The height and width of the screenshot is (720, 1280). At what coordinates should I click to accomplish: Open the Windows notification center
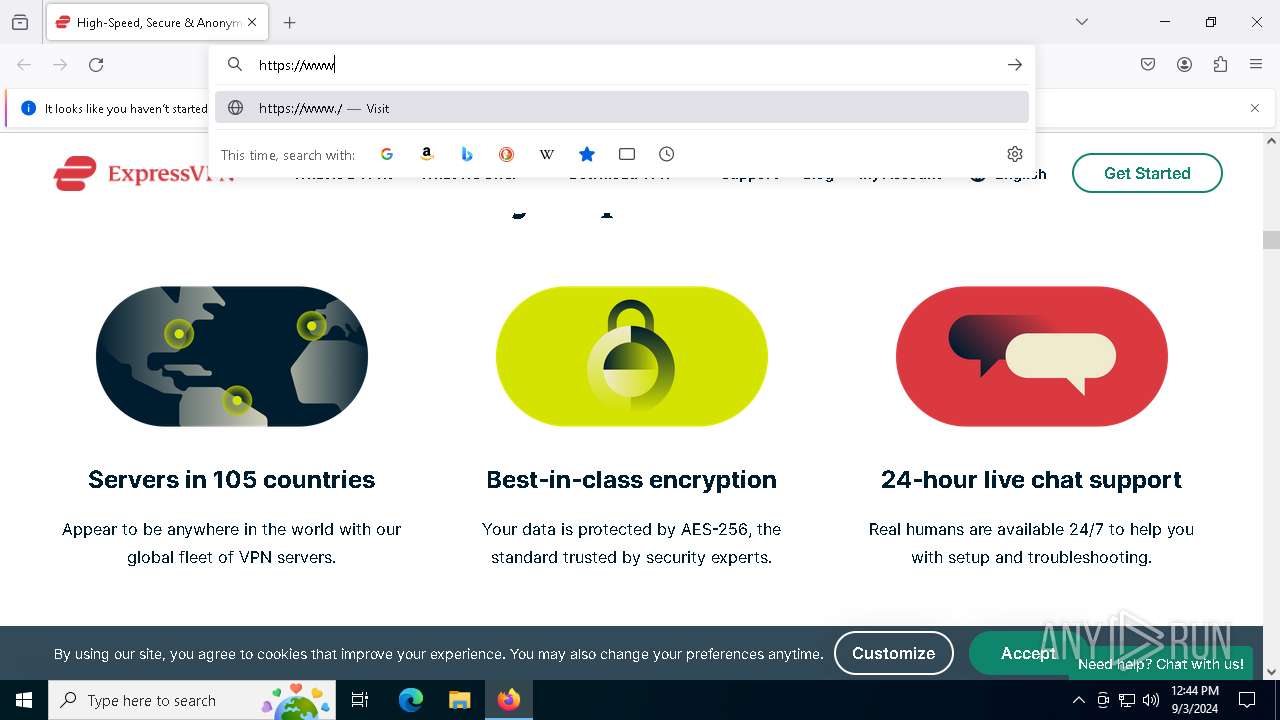click(x=1247, y=700)
